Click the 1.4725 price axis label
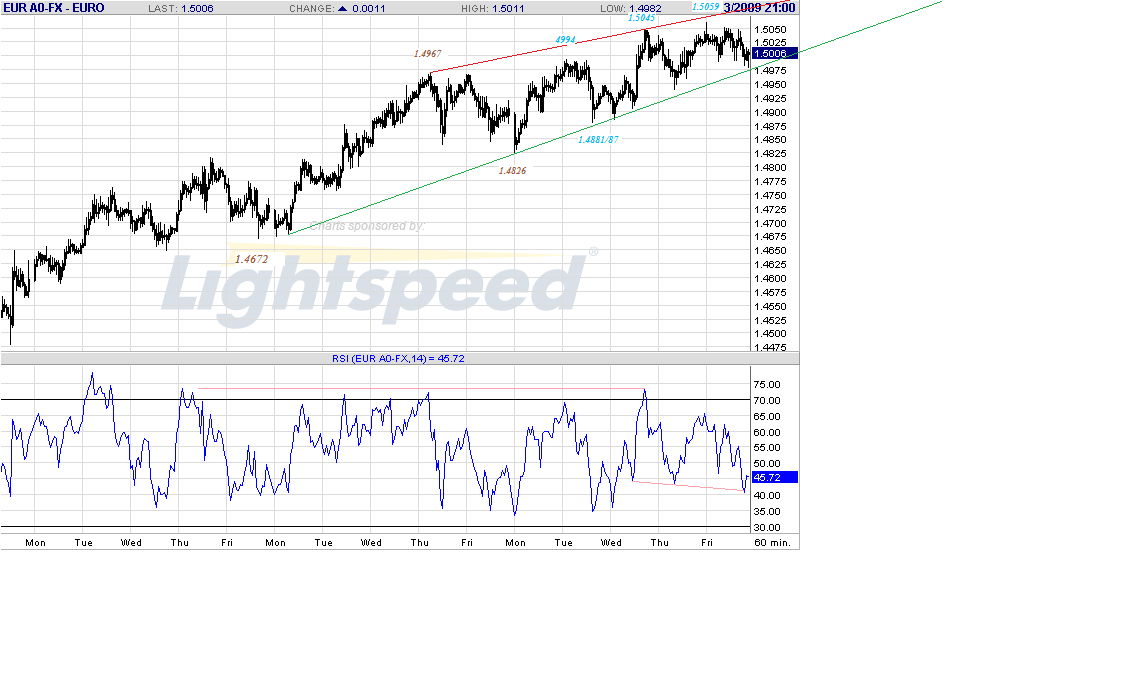The height and width of the screenshot is (675, 1139). point(770,210)
